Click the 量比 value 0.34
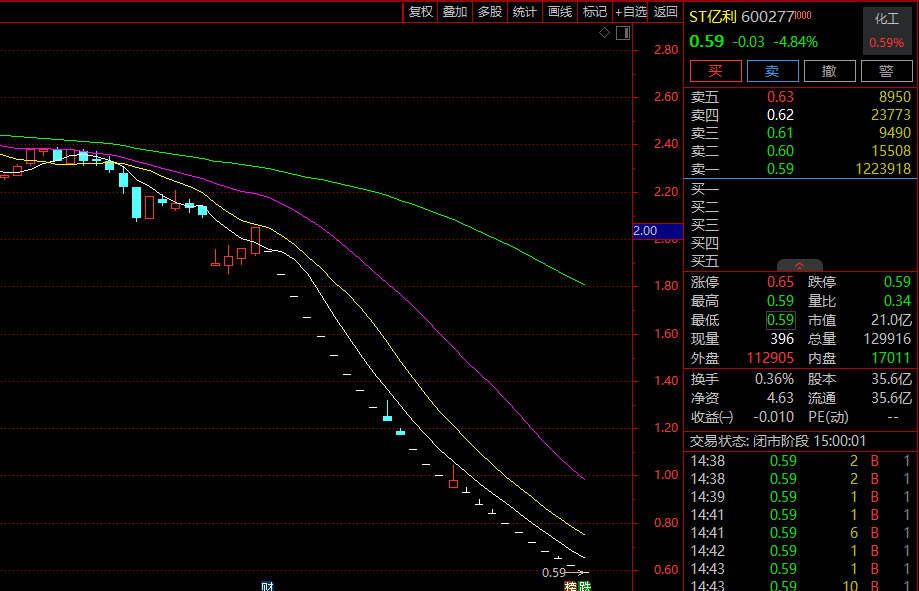Screen dimensions: 919x591 click(x=897, y=301)
